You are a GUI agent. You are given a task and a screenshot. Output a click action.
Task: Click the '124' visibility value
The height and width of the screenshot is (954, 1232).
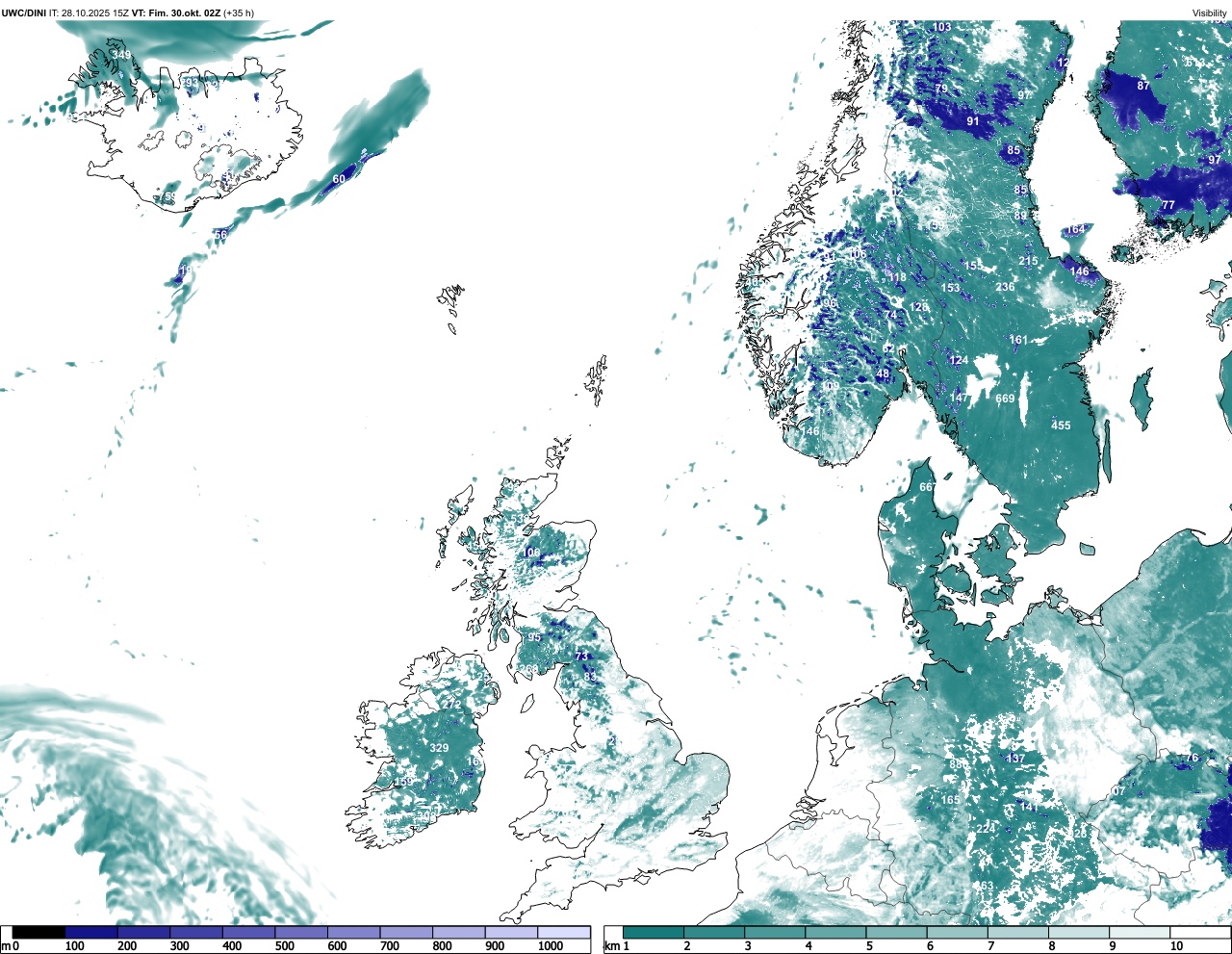959,360
